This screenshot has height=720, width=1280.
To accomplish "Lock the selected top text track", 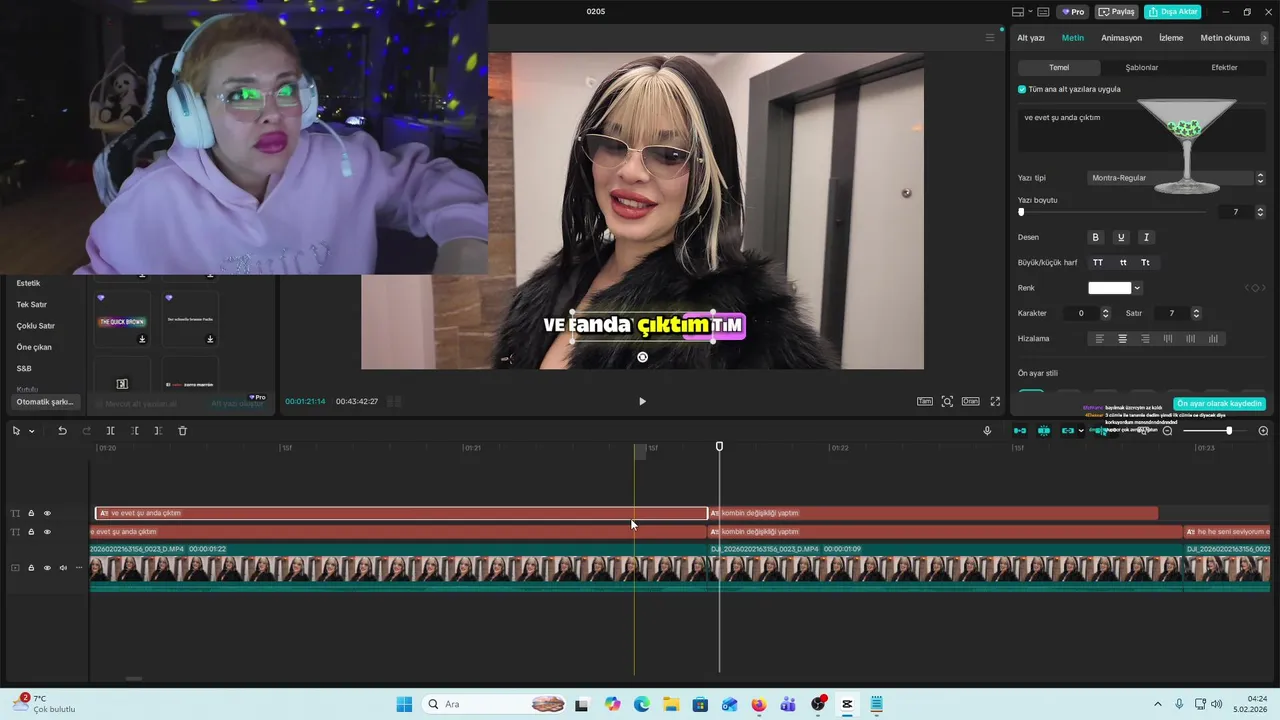I will point(31,513).
